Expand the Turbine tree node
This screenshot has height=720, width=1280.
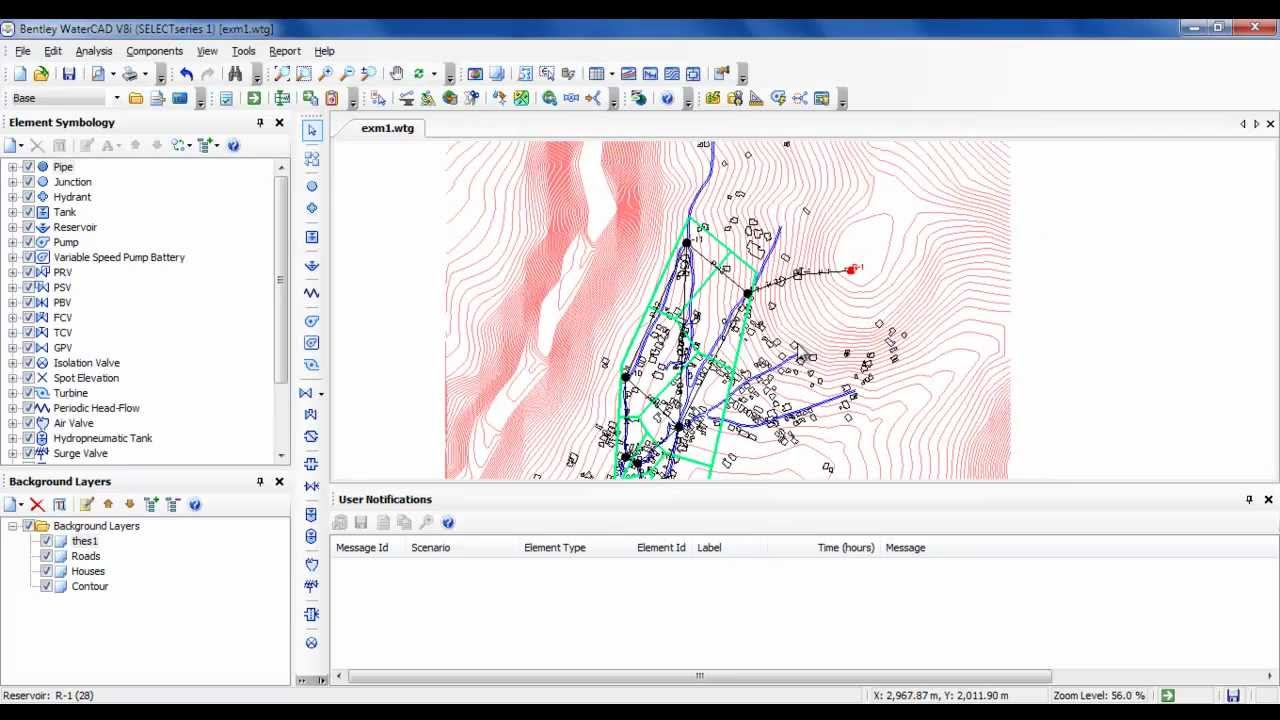(12, 393)
